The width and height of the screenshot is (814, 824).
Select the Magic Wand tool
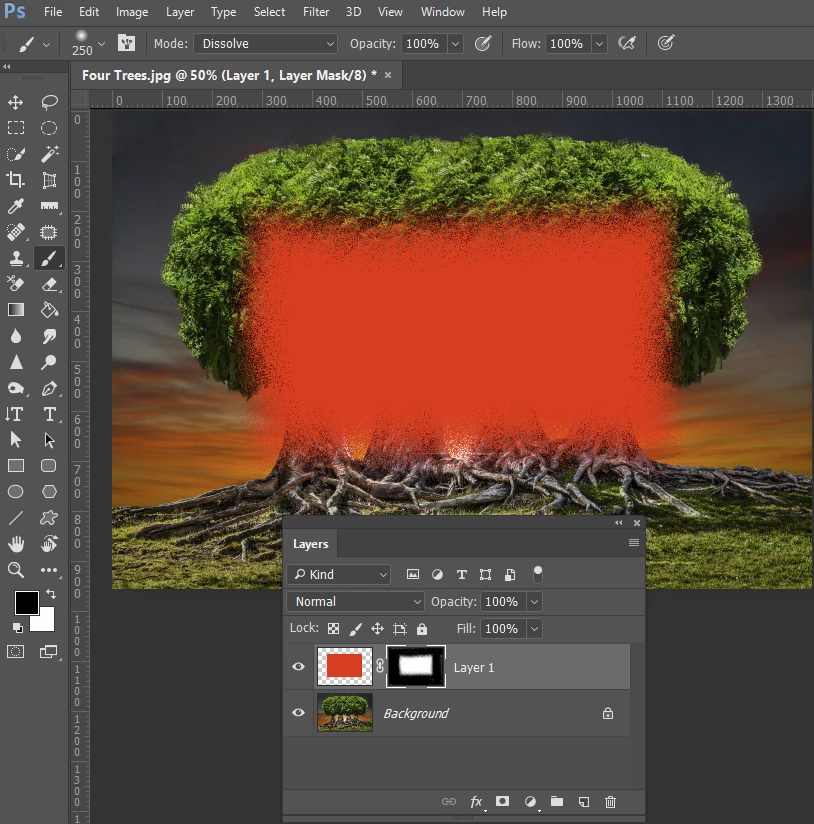click(x=49, y=154)
